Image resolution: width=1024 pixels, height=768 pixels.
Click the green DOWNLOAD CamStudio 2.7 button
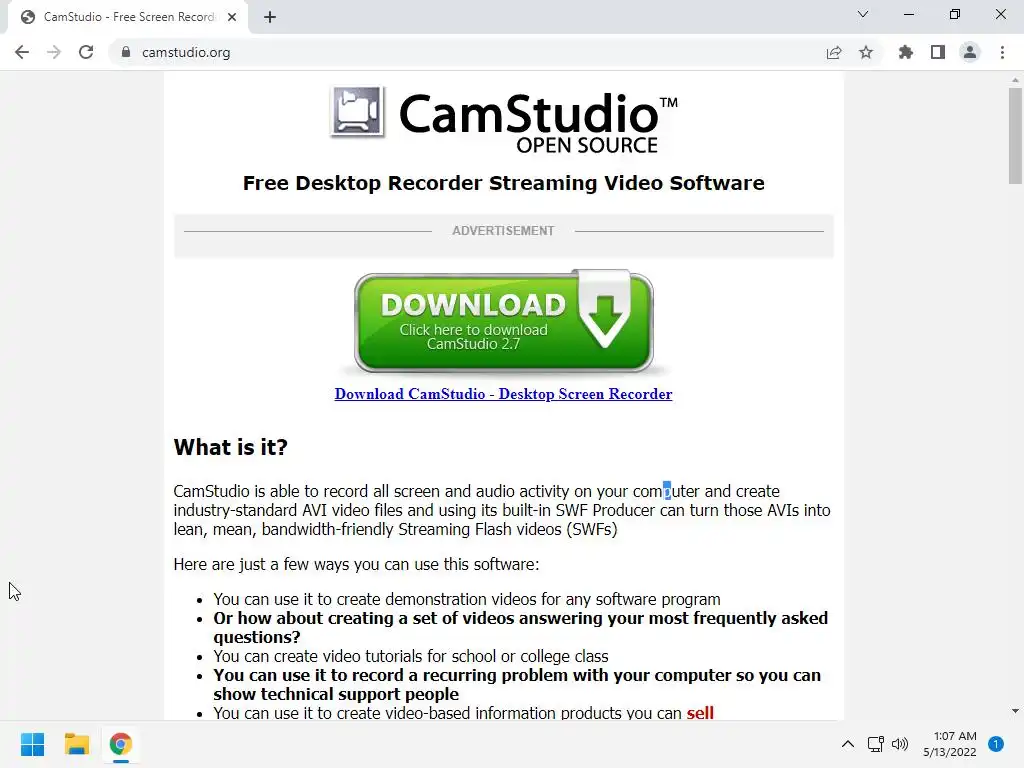(x=504, y=321)
